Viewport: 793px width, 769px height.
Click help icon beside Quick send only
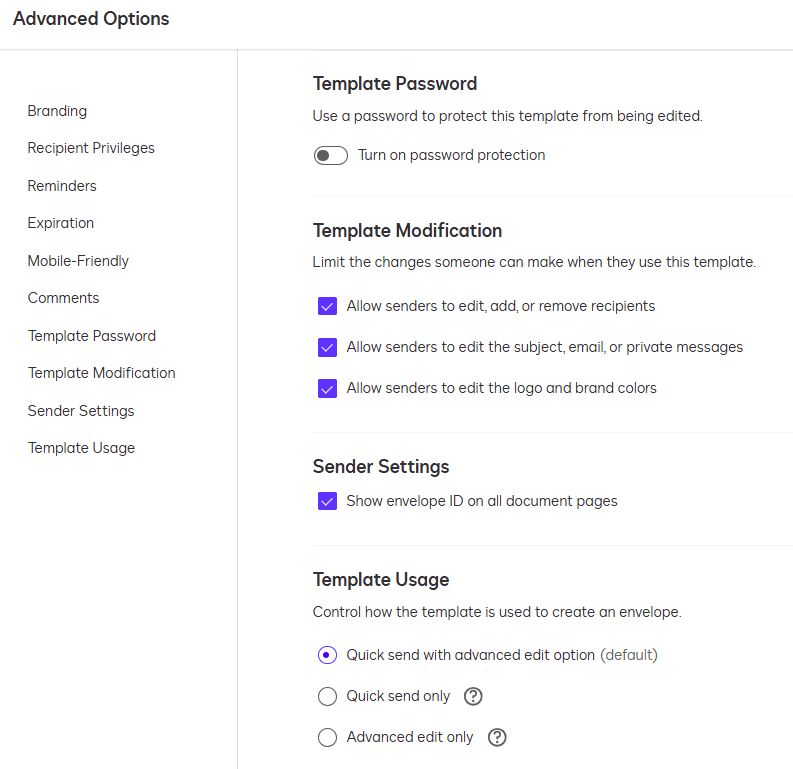tap(474, 696)
